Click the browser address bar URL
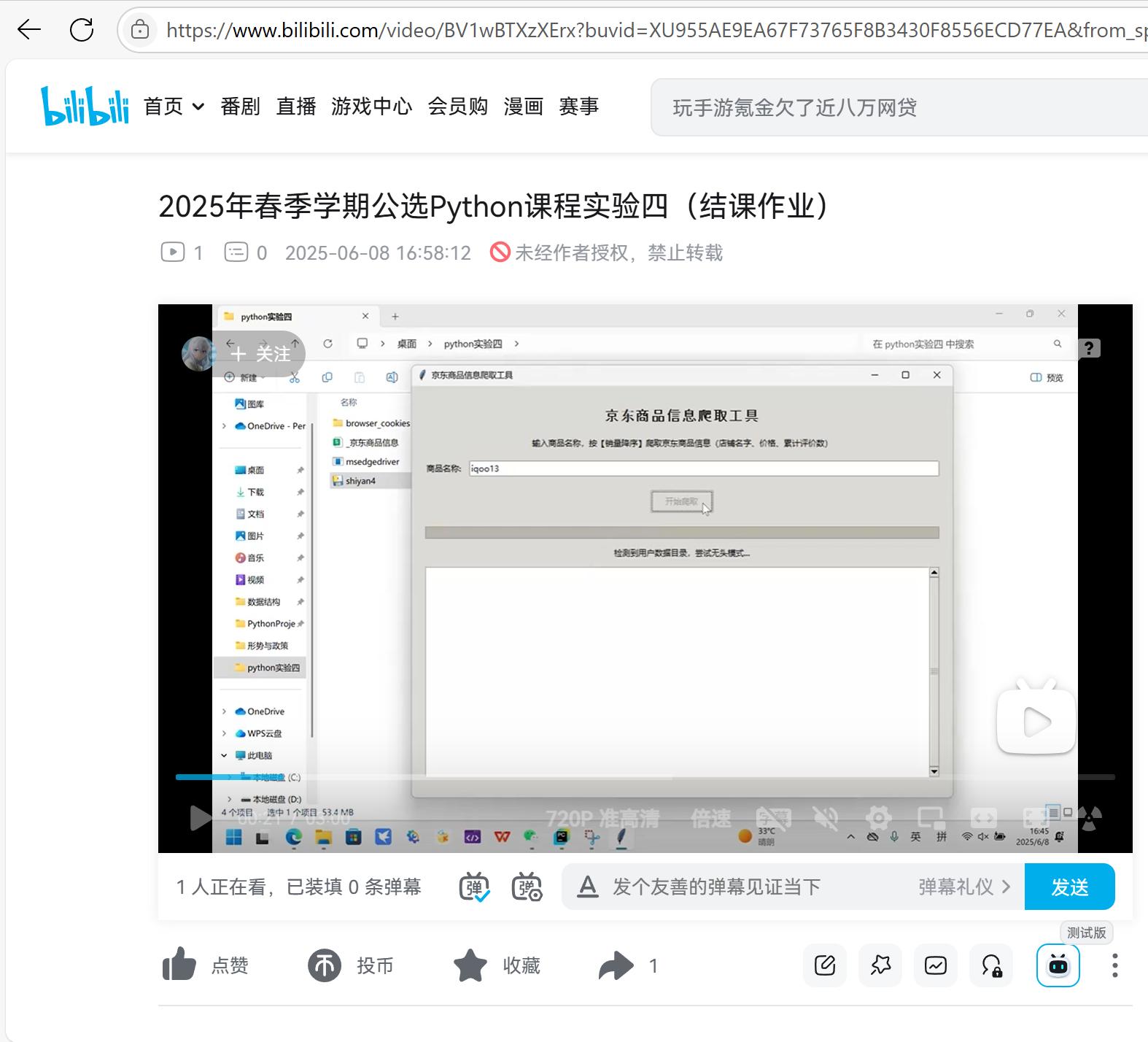 pyautogui.click(x=656, y=30)
